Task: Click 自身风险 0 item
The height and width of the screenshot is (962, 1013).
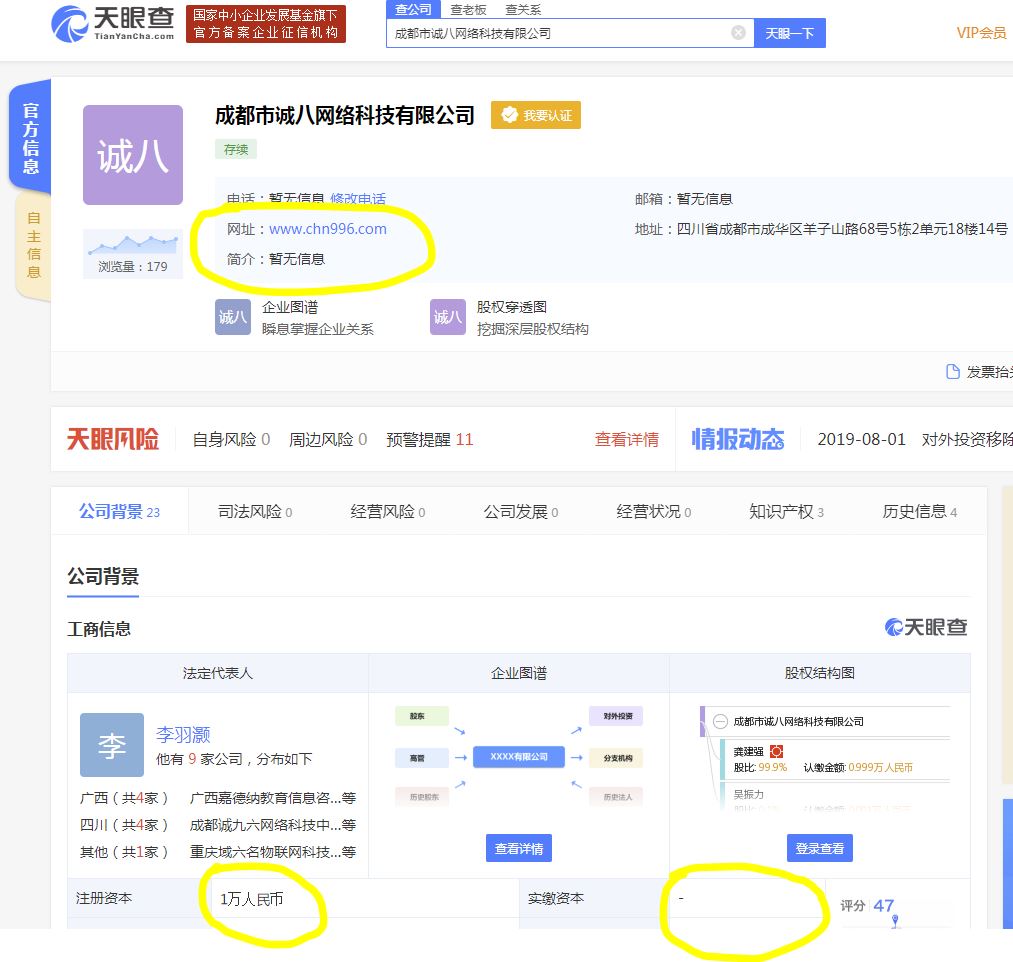Action: click(x=231, y=439)
